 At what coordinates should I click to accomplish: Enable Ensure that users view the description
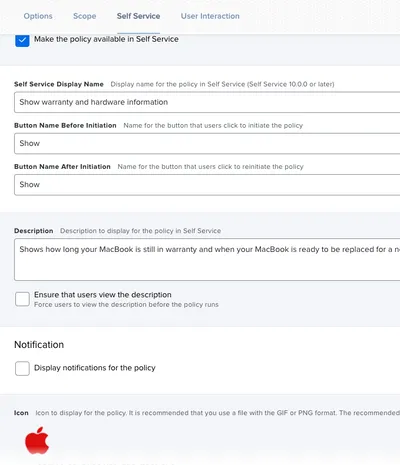(22, 299)
